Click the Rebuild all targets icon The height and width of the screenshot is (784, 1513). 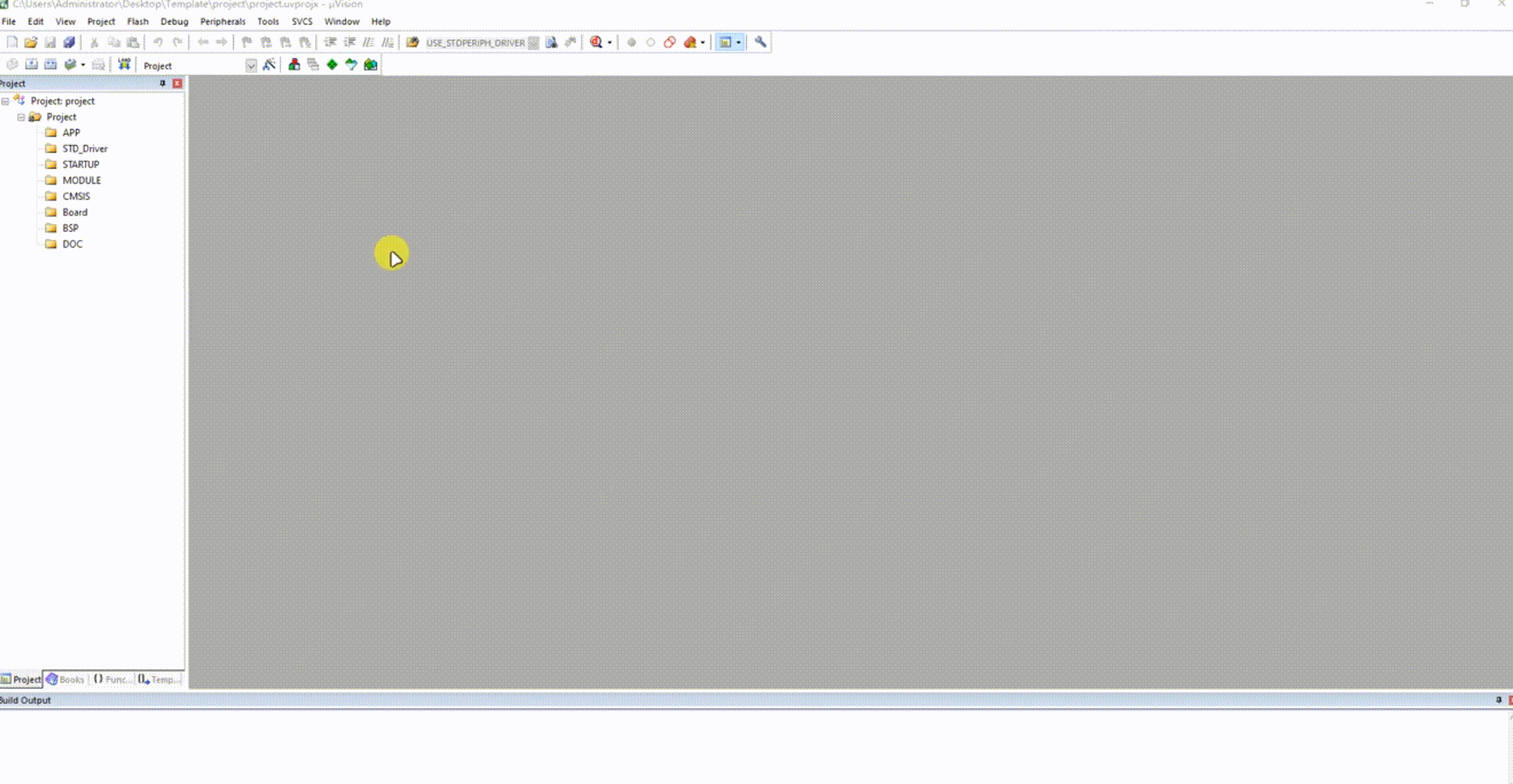click(x=51, y=64)
